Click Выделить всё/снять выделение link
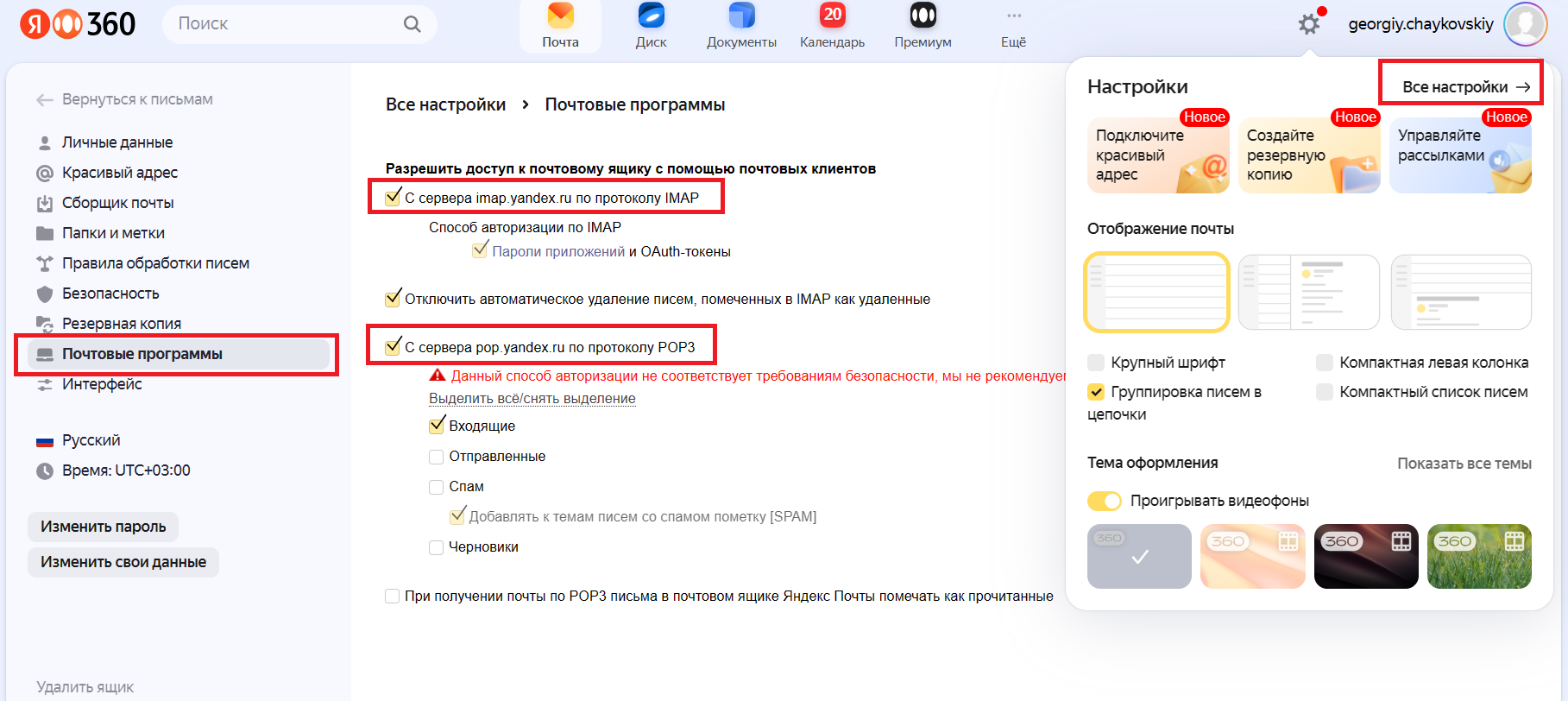This screenshot has width=1568, height=701. tap(532, 398)
